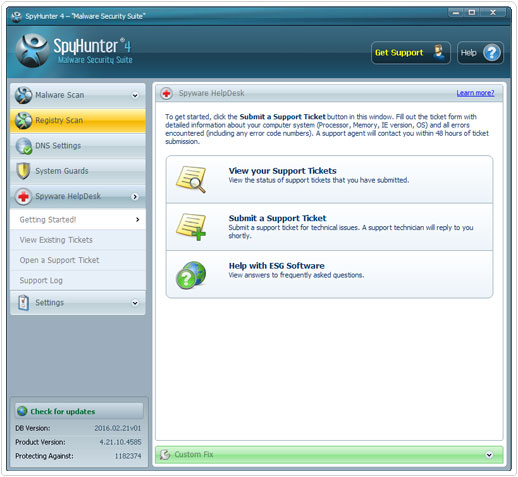518x477 pixels.
Task: Click the Product Version value 4.21.10.4585
Action: [x=120, y=442]
